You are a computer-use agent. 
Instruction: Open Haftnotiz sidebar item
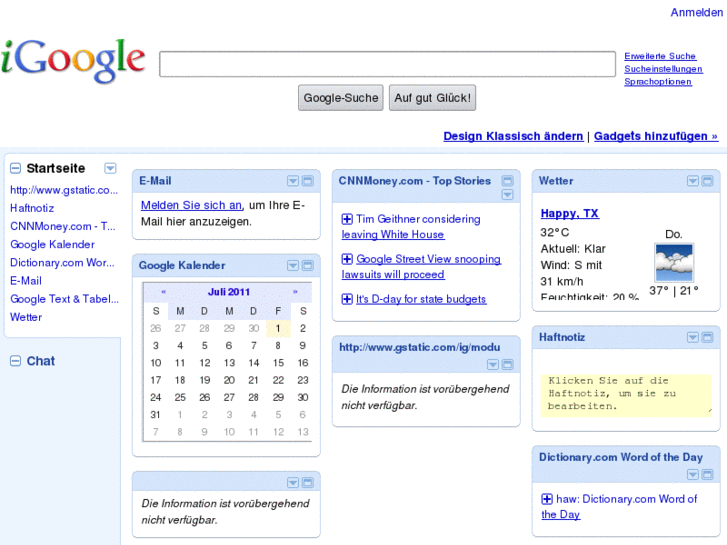point(32,208)
